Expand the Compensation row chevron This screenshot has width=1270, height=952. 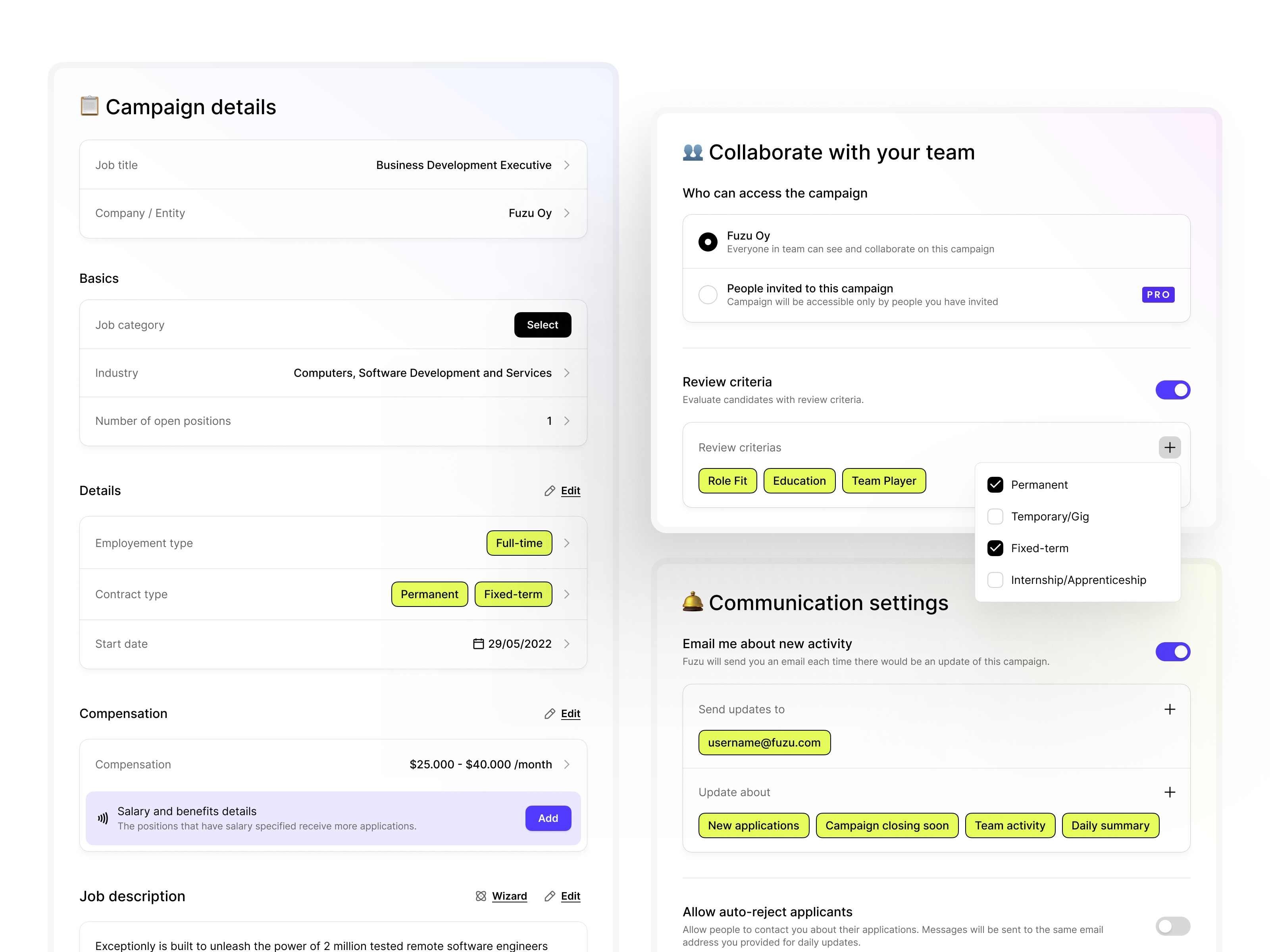[x=567, y=764]
